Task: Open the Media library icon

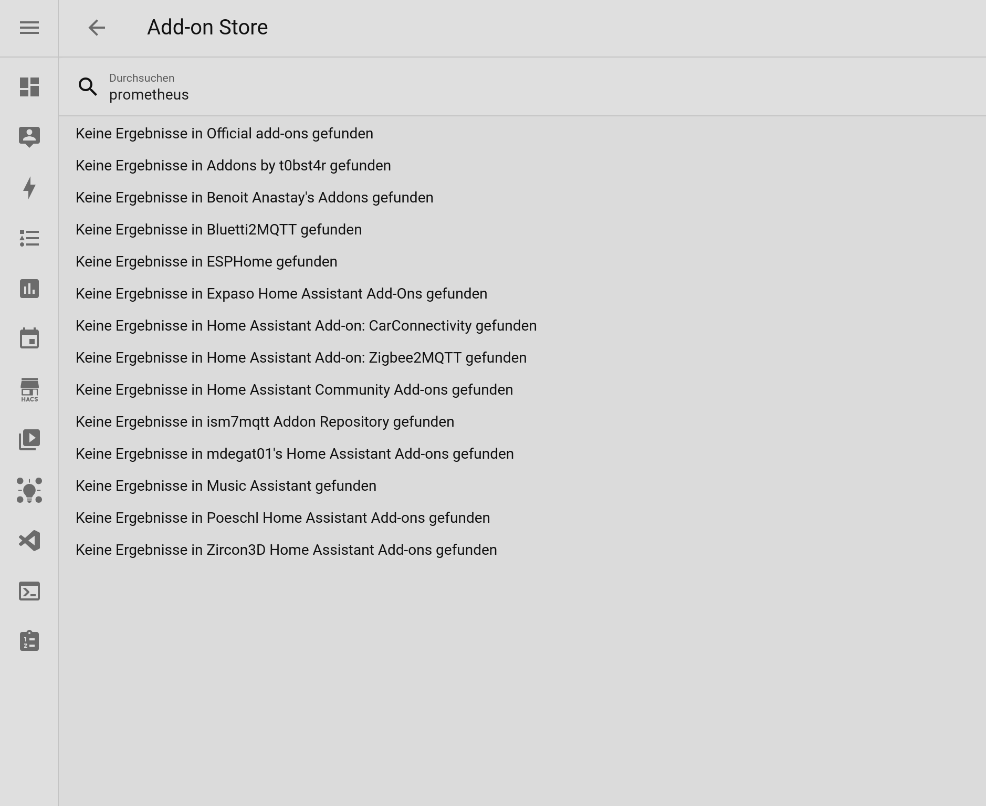Action: pyautogui.click(x=29, y=439)
